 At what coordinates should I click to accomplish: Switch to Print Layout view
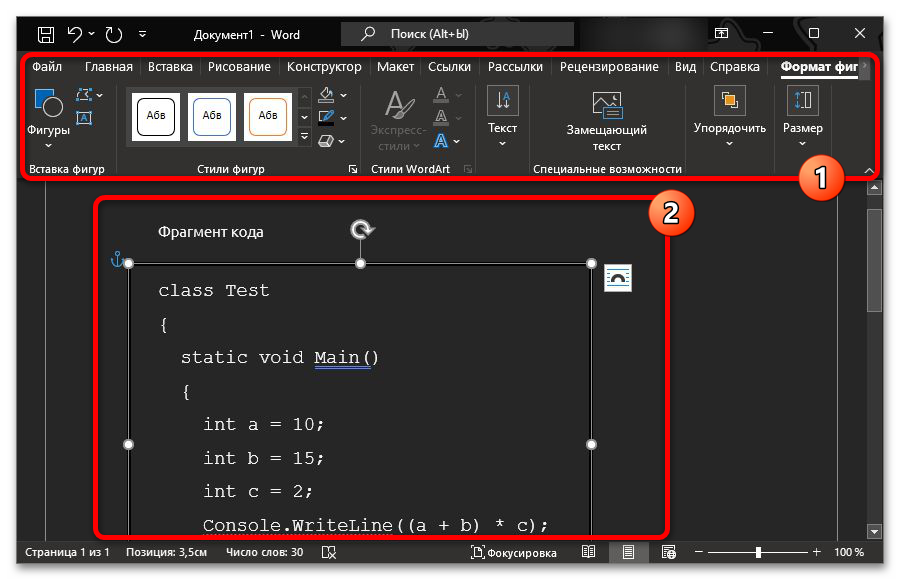point(629,552)
